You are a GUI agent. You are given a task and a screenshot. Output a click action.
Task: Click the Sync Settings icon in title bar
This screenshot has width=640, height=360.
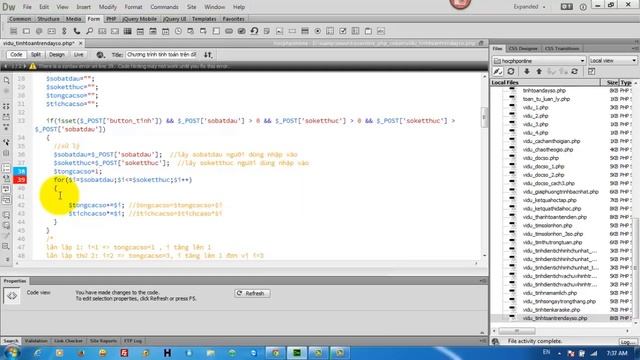pyautogui.click(x=567, y=7)
